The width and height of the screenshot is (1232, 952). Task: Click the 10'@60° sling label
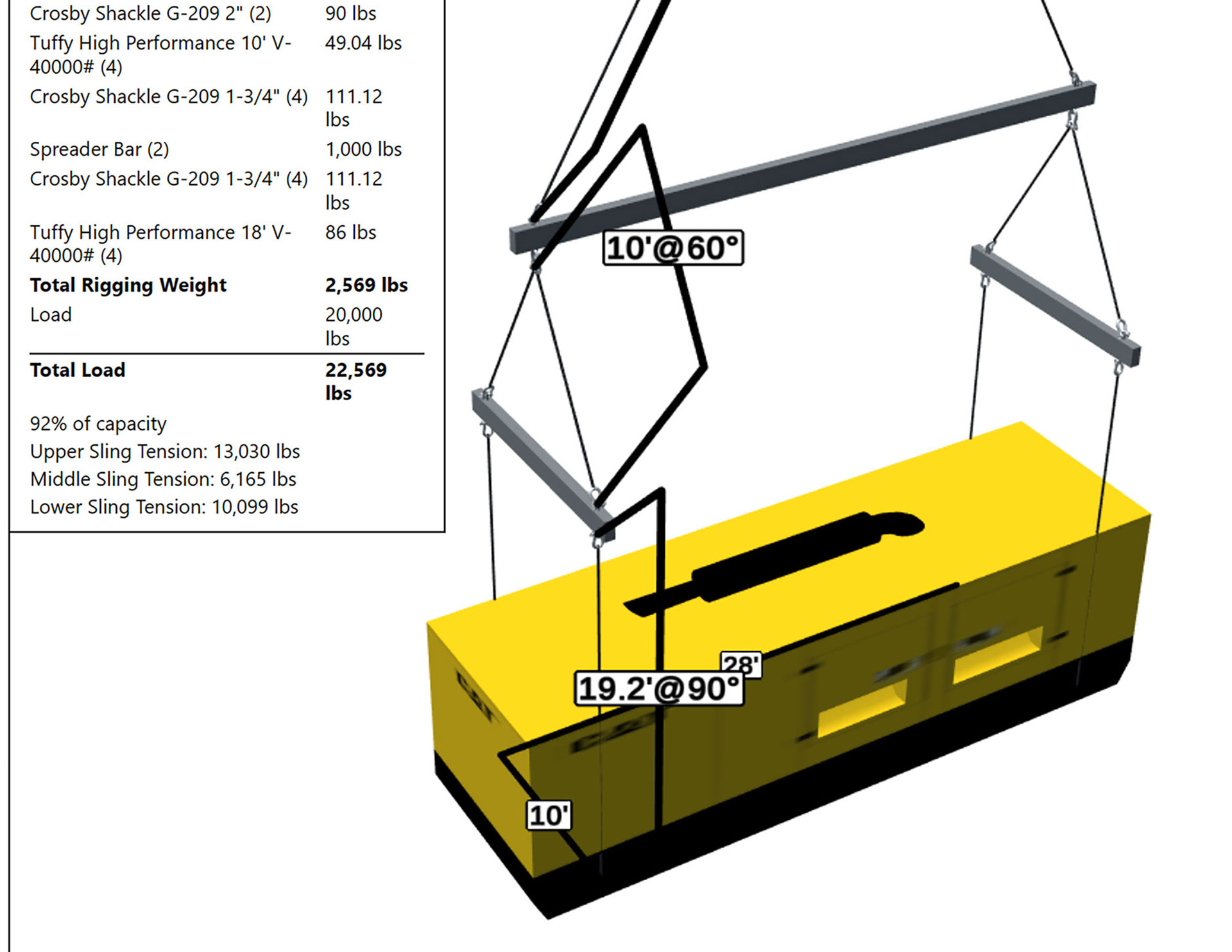(x=673, y=248)
